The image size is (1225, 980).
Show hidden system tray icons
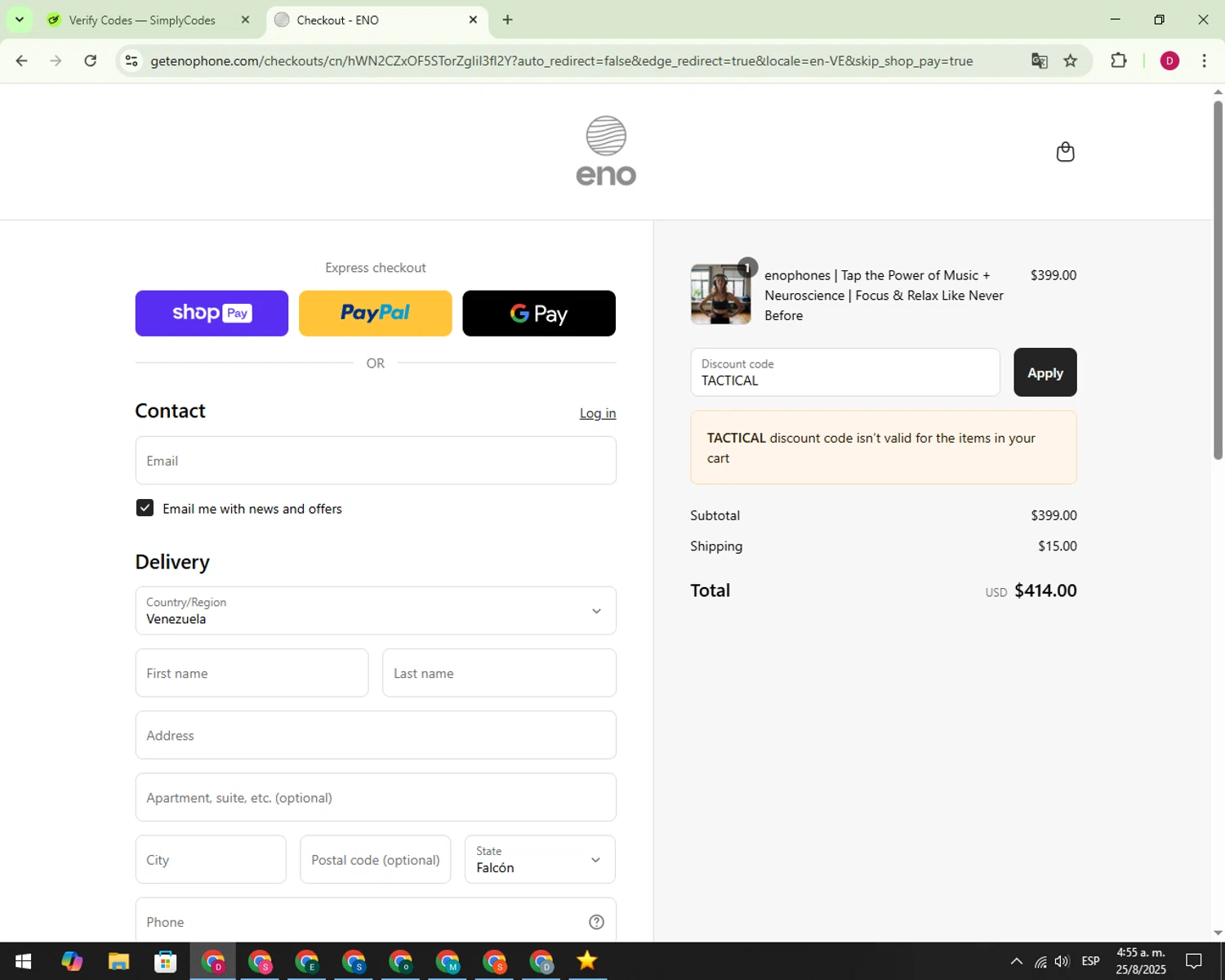pos(1016,961)
